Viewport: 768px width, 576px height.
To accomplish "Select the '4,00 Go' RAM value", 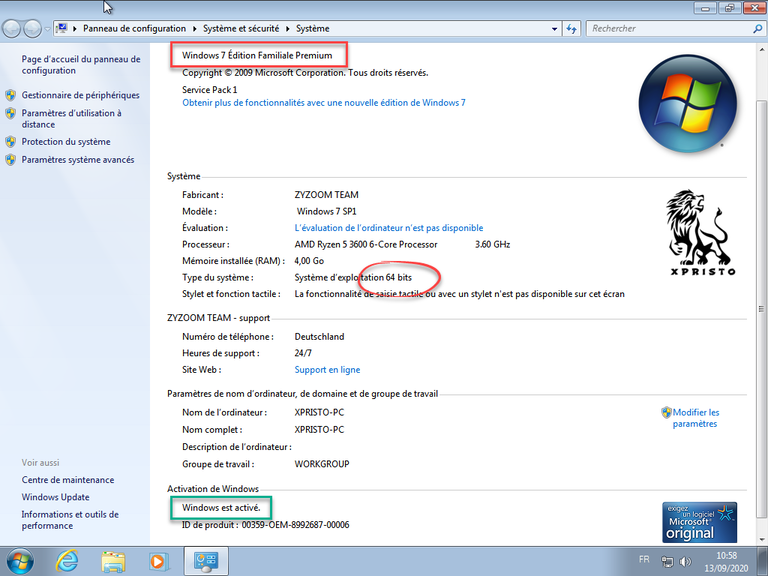I will (309, 261).
